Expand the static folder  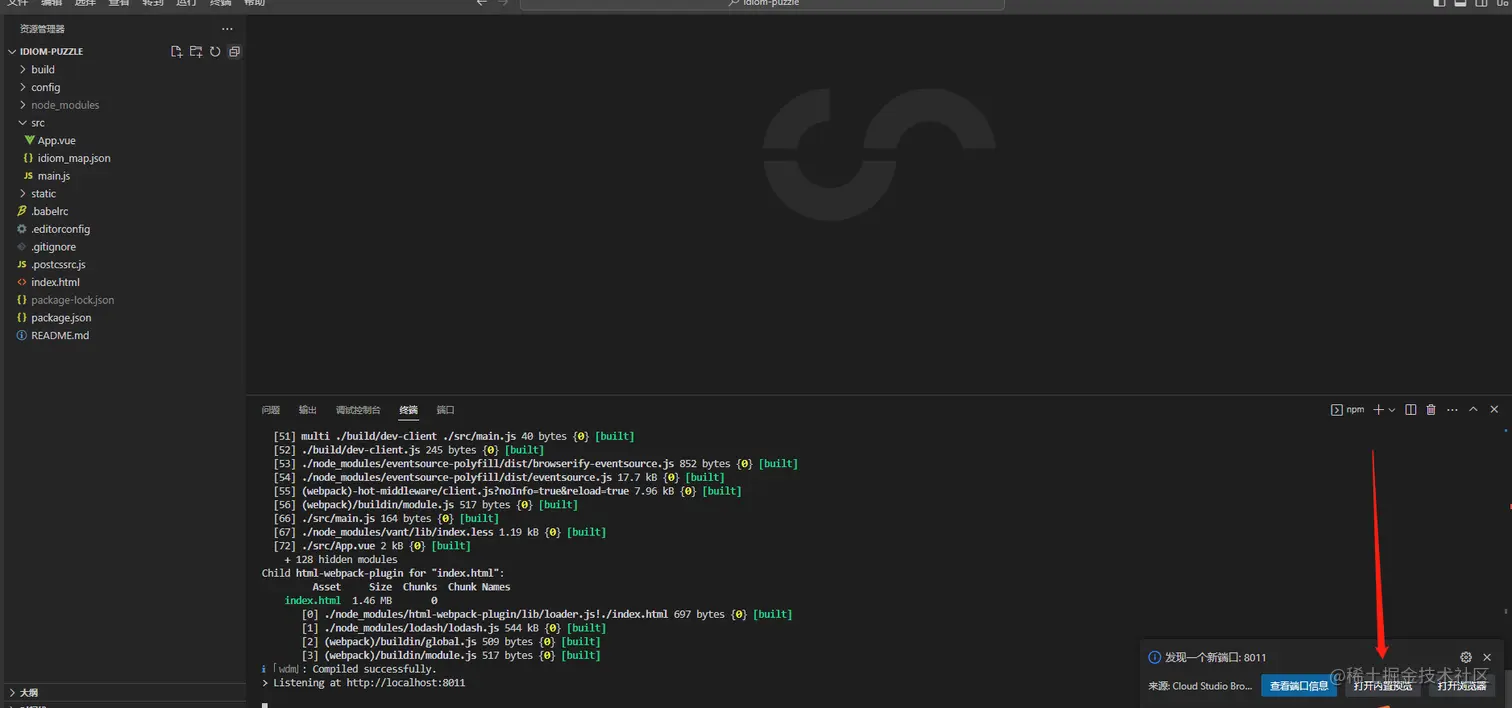(x=123, y=194)
